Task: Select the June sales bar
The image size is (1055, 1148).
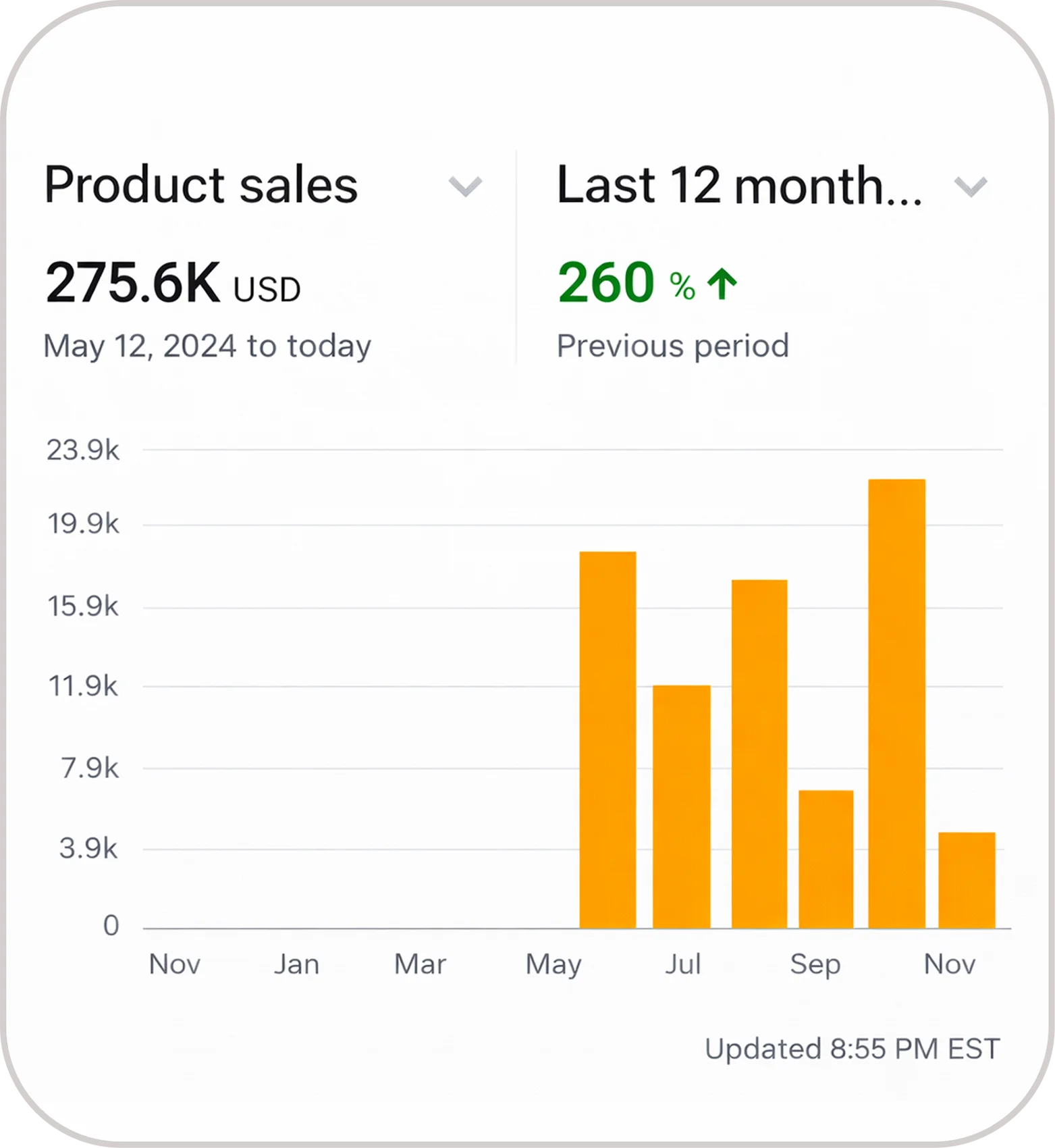Action: [x=607, y=740]
